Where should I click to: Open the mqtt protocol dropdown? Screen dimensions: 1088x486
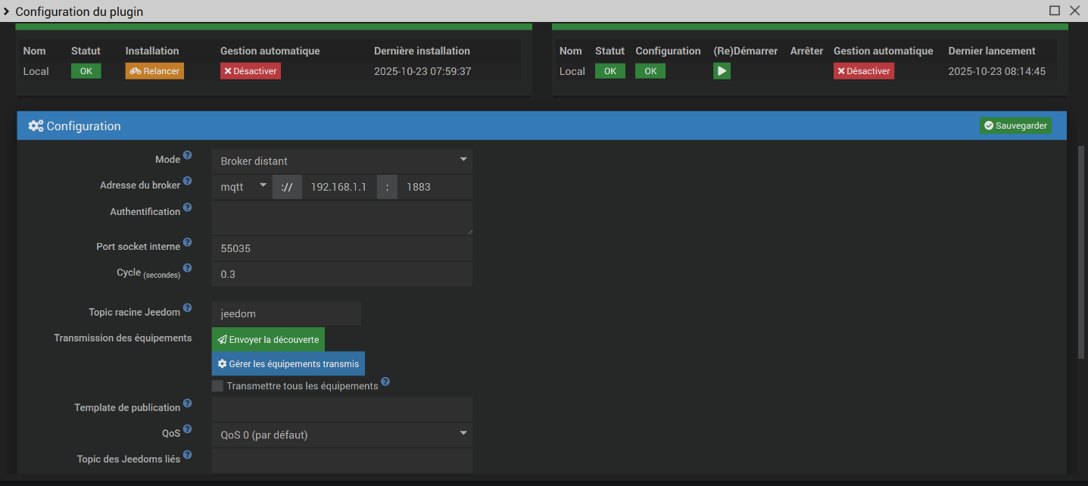pos(242,187)
